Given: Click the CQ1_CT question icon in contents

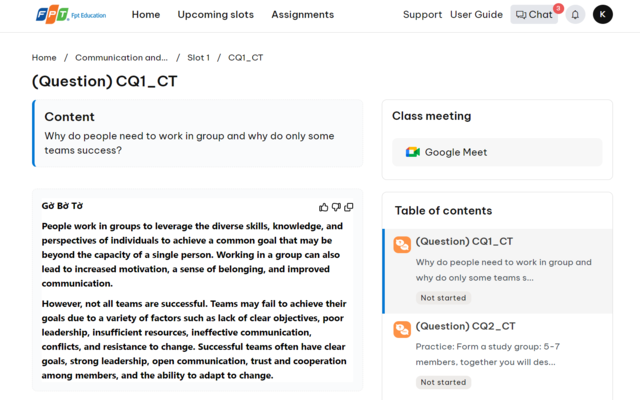Looking at the screenshot, I should click(x=402, y=245).
